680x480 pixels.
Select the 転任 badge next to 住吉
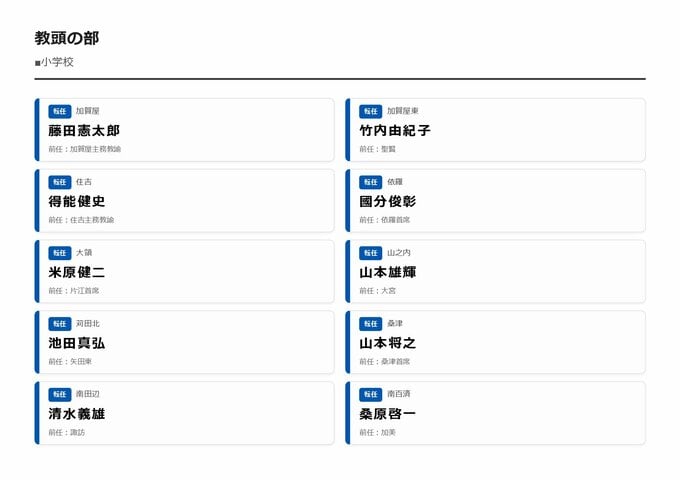click(59, 182)
